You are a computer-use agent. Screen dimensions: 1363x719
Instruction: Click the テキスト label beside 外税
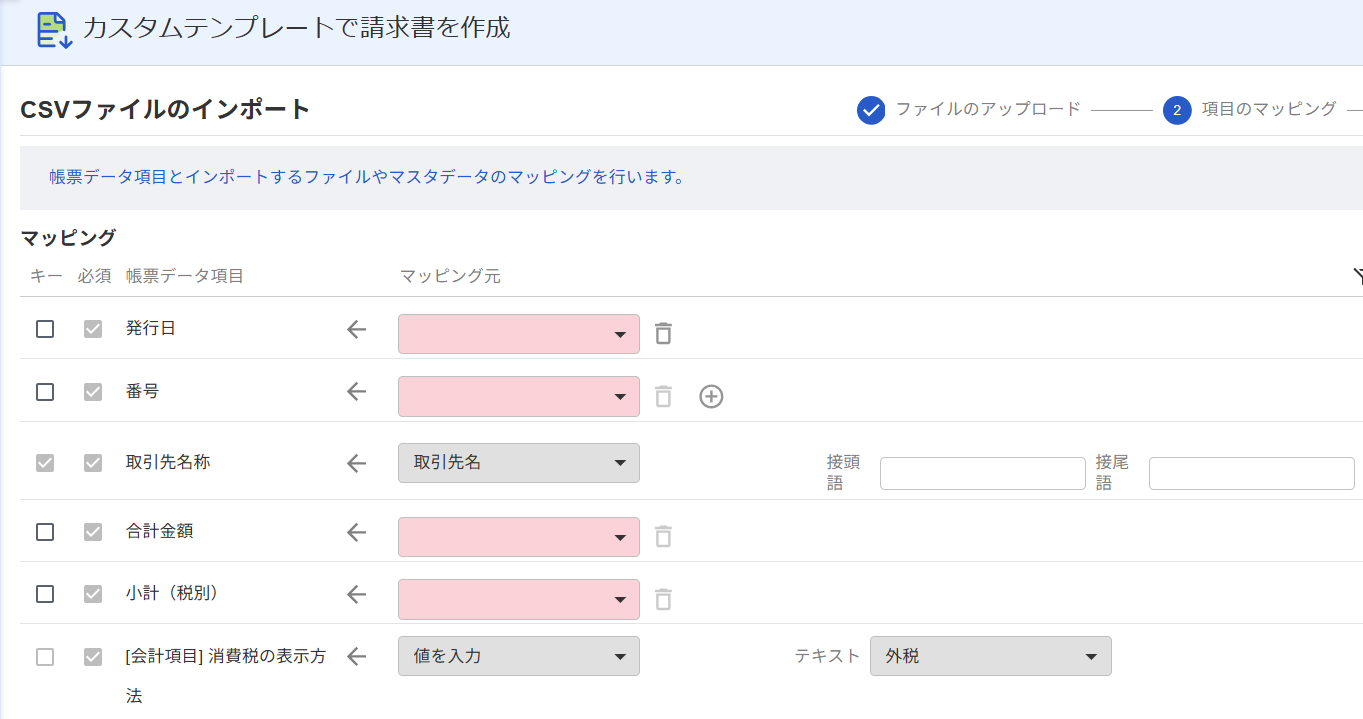click(x=827, y=656)
